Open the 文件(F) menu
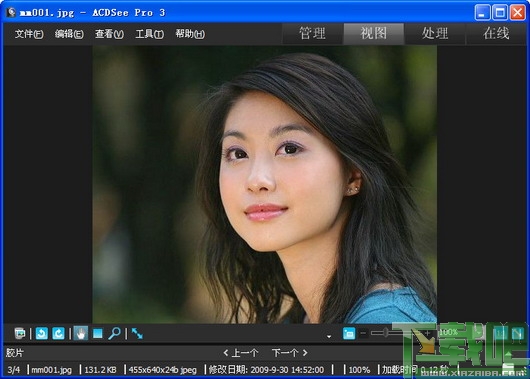The width and height of the screenshot is (530, 379). click(29, 34)
